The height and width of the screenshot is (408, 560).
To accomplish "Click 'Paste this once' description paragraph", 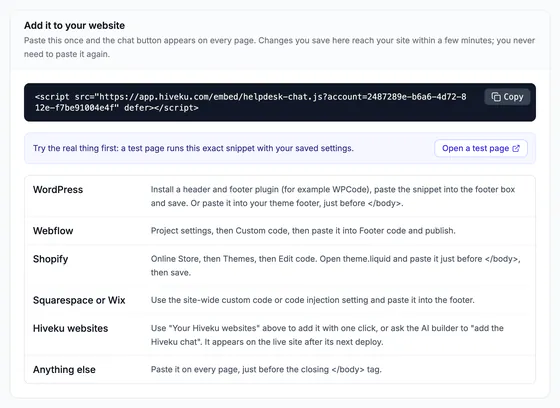I will point(279,47).
